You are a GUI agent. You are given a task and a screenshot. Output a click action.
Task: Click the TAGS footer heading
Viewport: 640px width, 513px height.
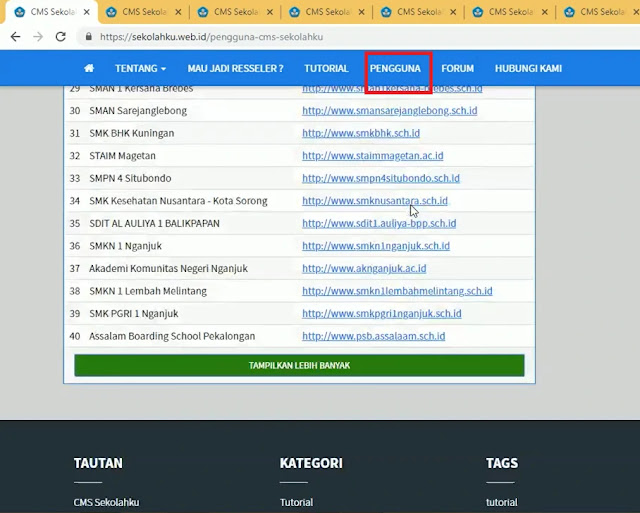point(502,463)
